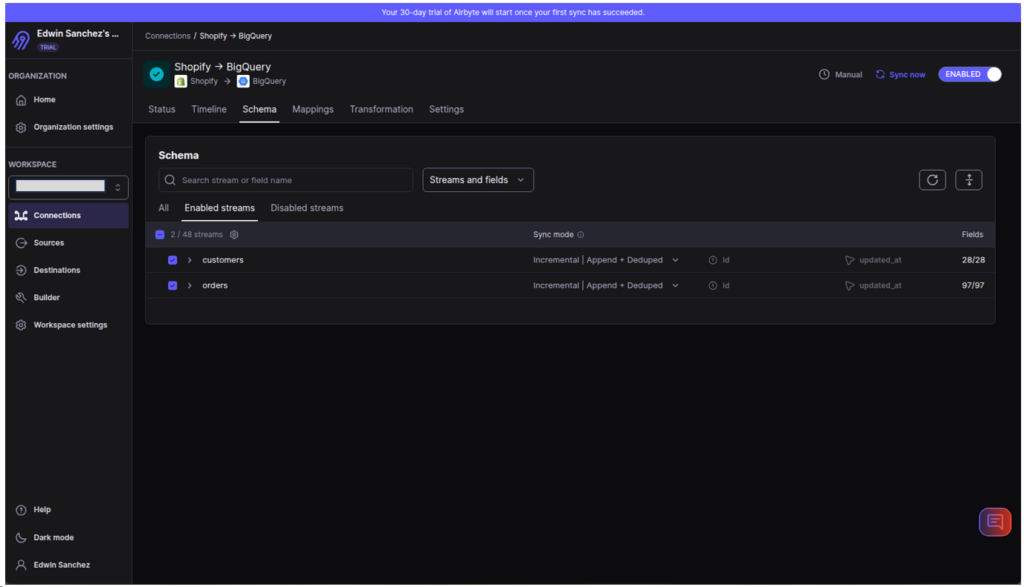1024x587 pixels.
Task: Open Home in the sidebar
Action: pos(44,100)
